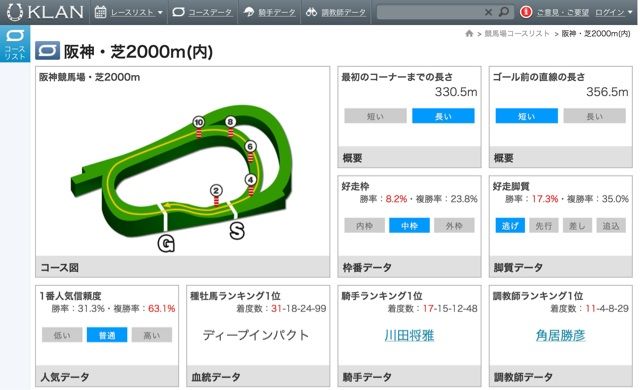Clear the search box with X icon
Image resolution: width=640 pixels, height=390 pixels.
tap(488, 12)
